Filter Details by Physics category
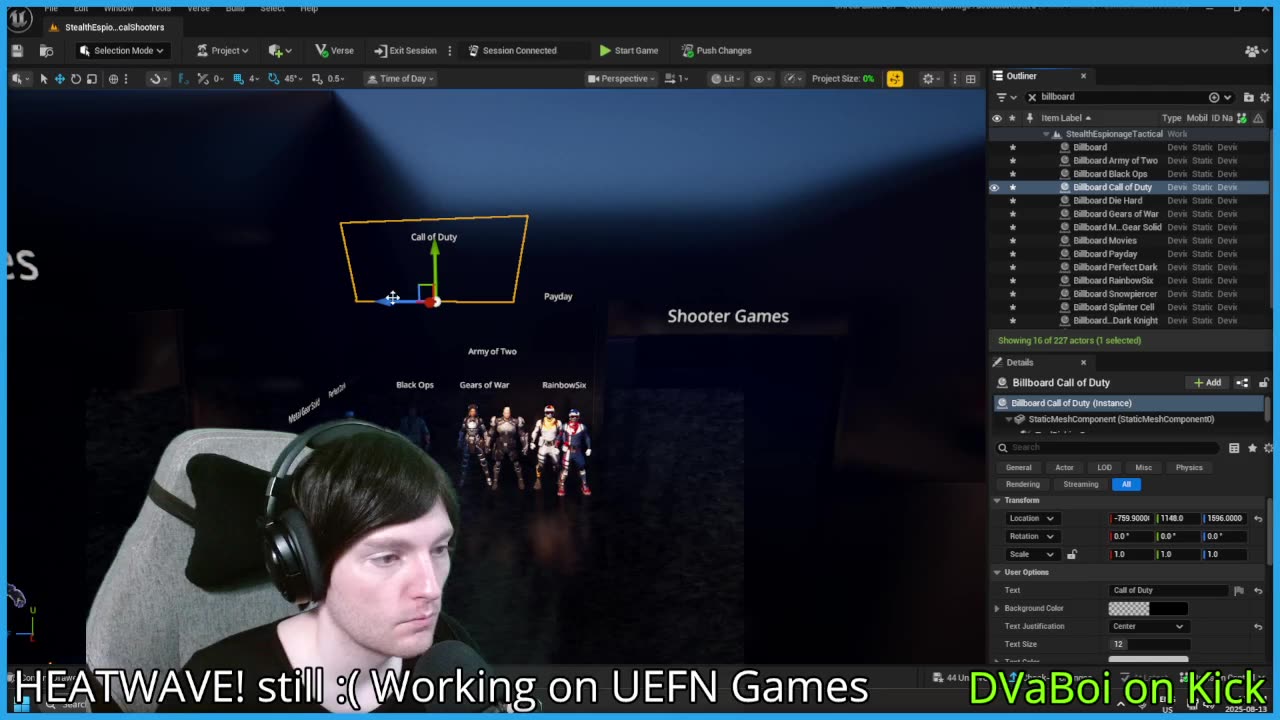The width and height of the screenshot is (1280, 720). point(1189,467)
